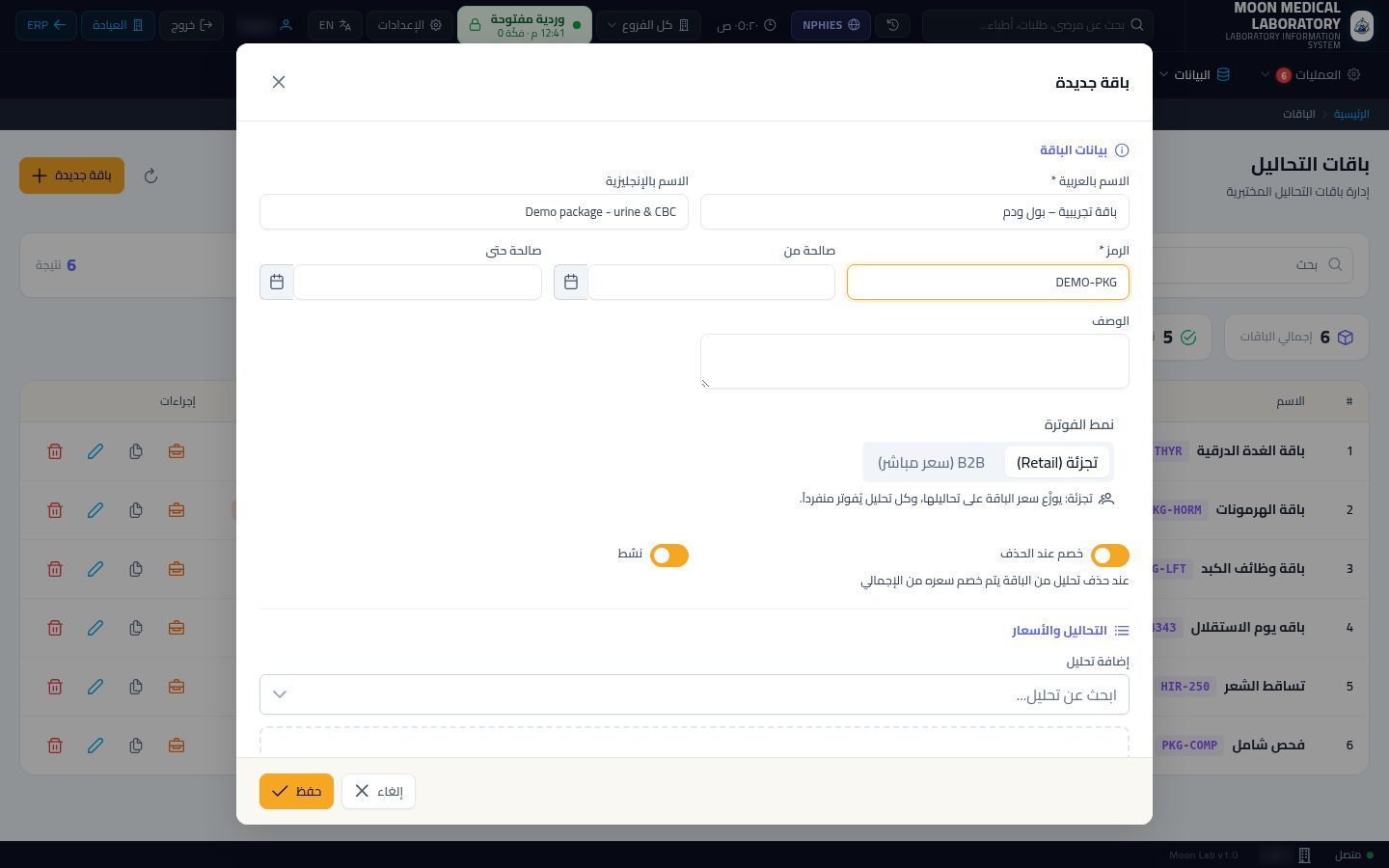Screen dimensions: 1389x868
Task: Click the خروج logout button
Action: pyautogui.click(x=191, y=25)
